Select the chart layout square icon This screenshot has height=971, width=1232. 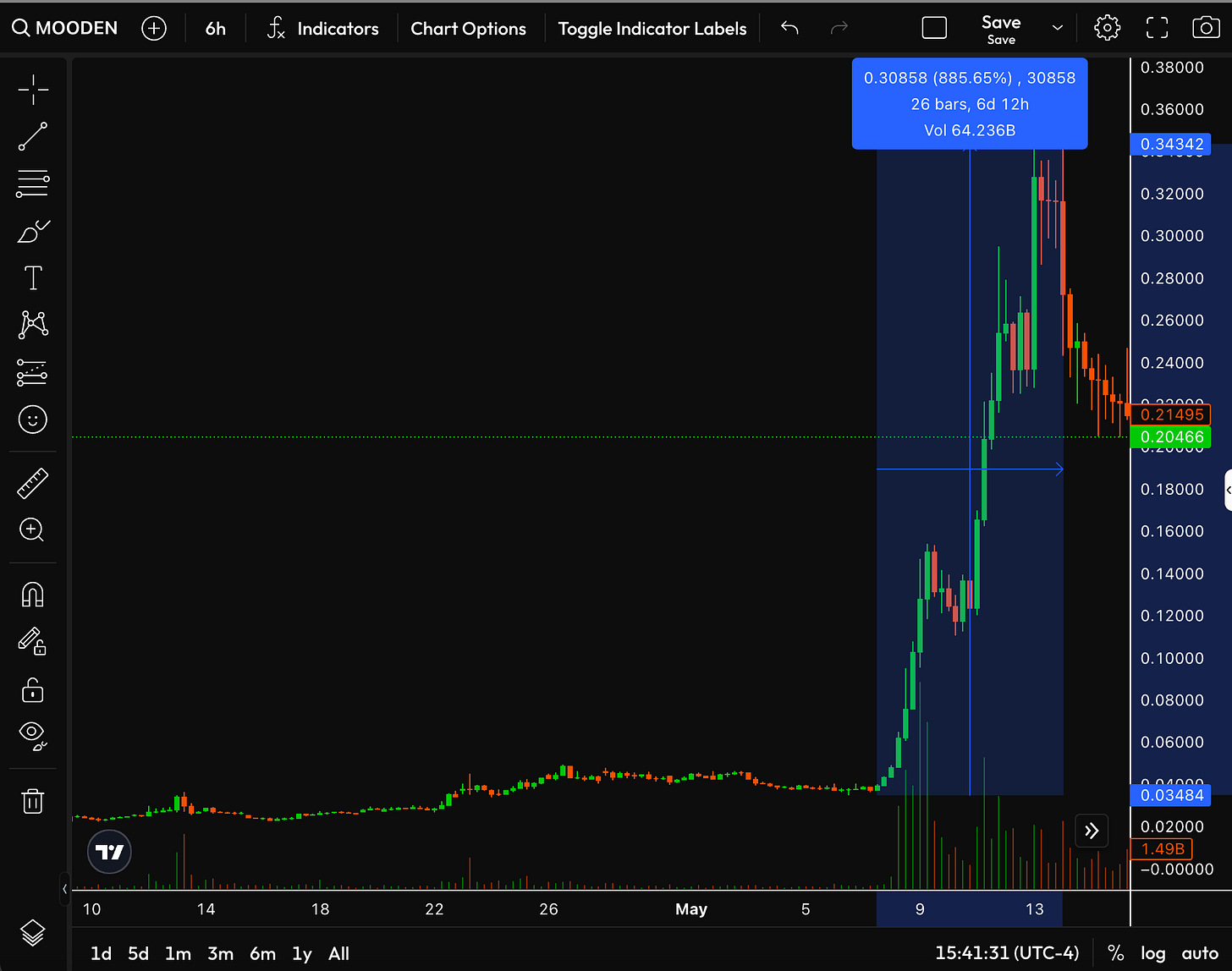[934, 28]
